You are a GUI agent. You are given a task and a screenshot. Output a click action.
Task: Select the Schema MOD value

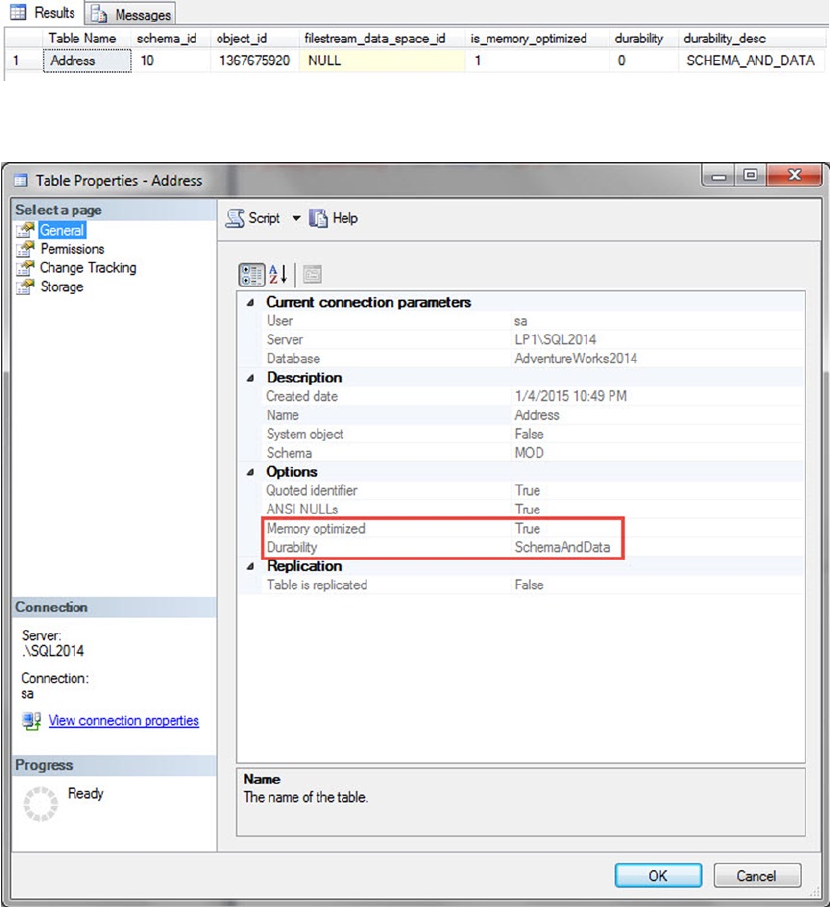(x=529, y=453)
